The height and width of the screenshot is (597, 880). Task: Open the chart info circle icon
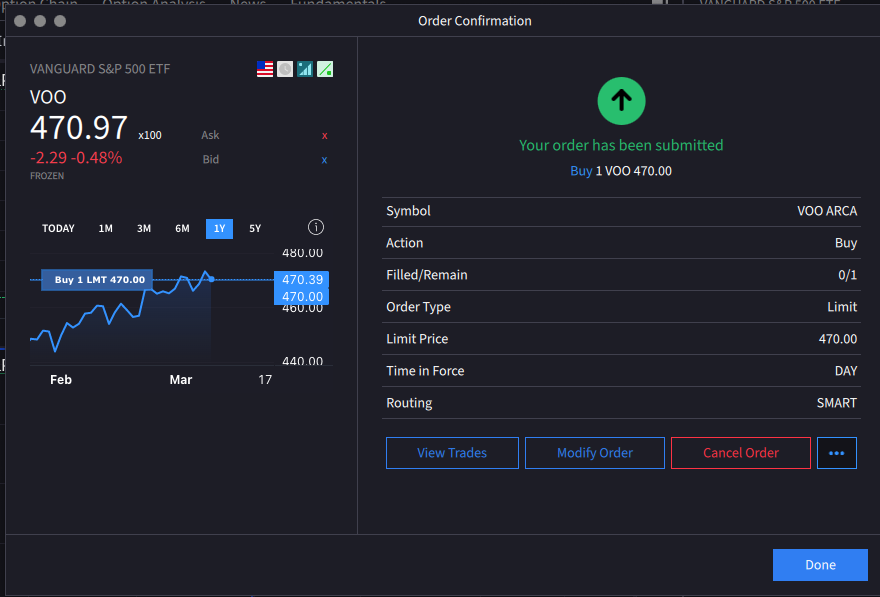coord(315,228)
